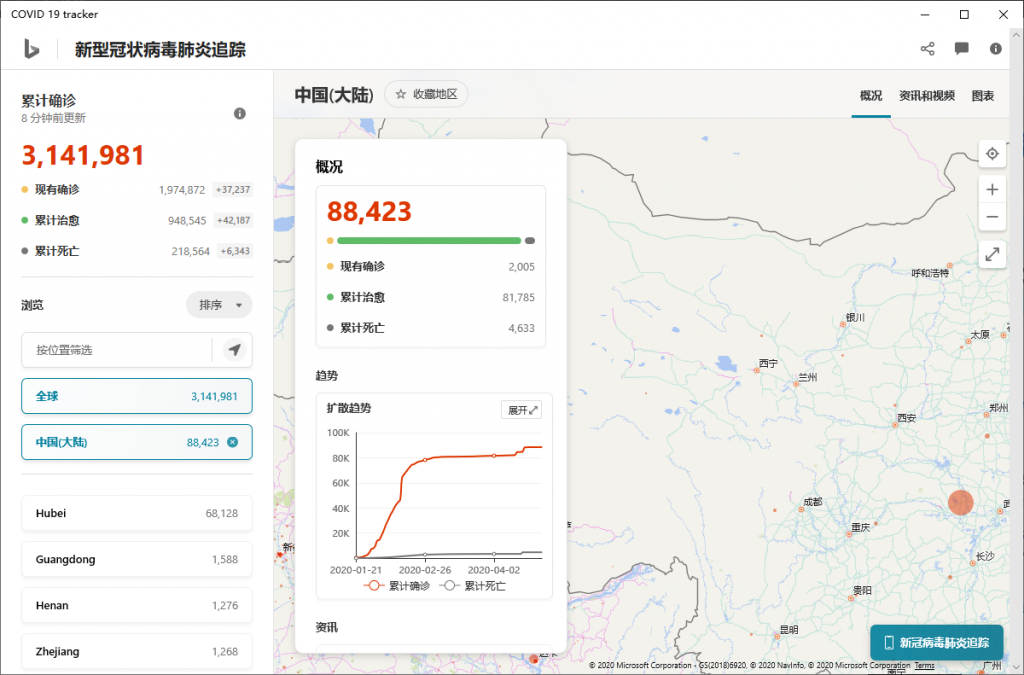1024x675 pixels.
Task: Click the 按位置筛选 filter field
Action: point(117,350)
